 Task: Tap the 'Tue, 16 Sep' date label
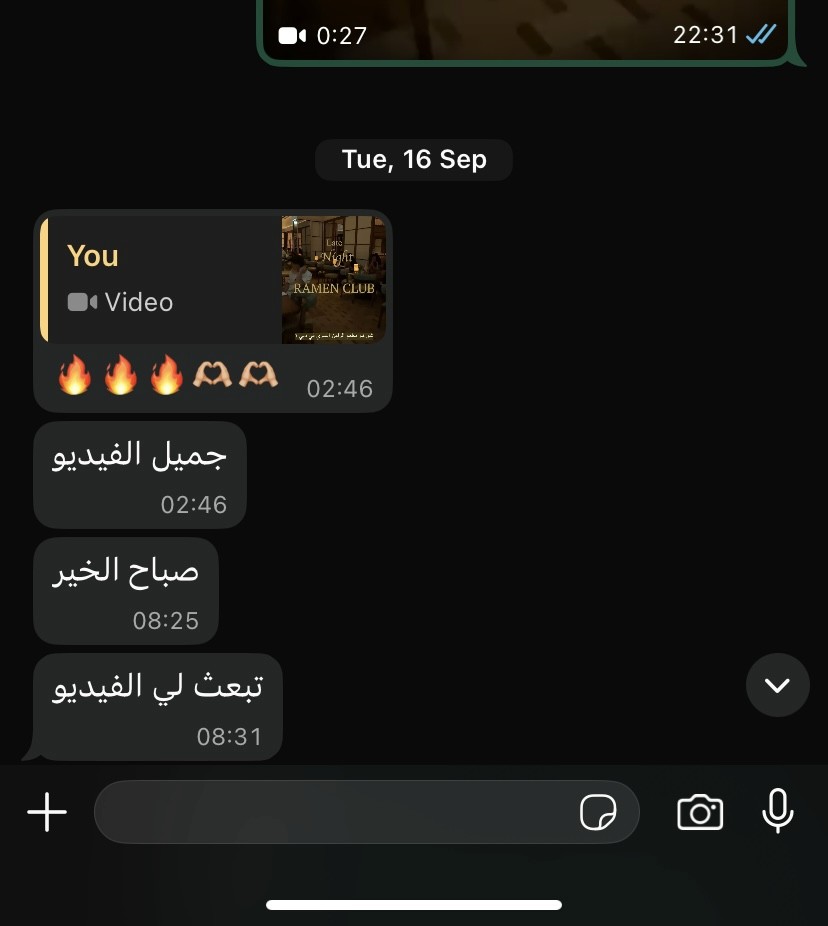click(414, 159)
